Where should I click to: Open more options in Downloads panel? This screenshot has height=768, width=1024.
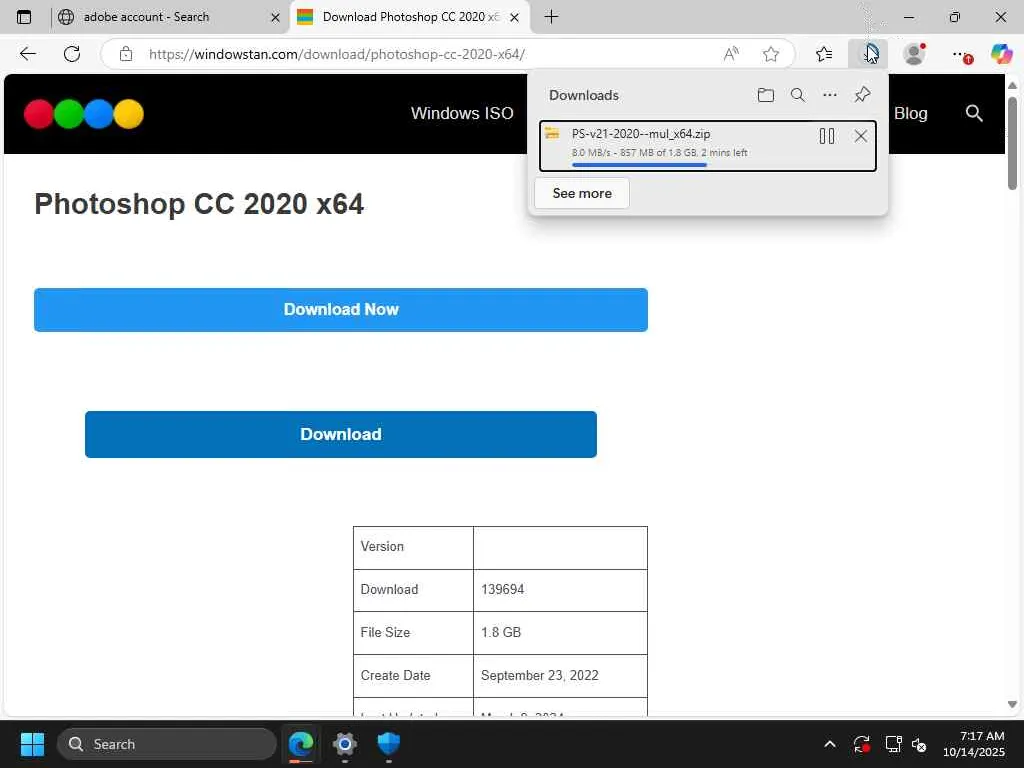click(830, 95)
